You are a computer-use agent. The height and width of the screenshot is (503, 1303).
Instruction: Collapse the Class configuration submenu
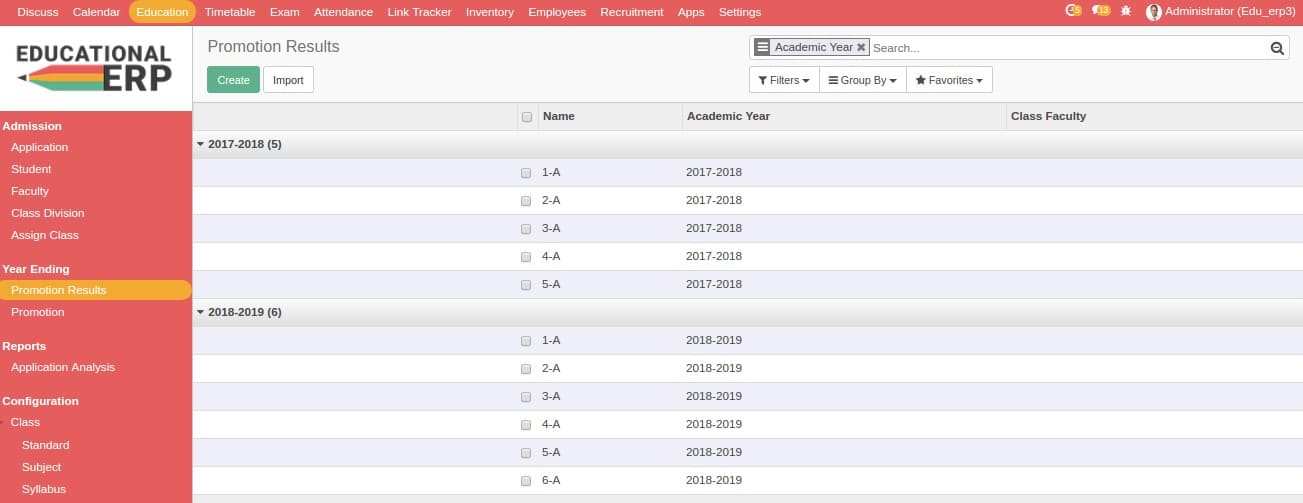click(x=25, y=422)
